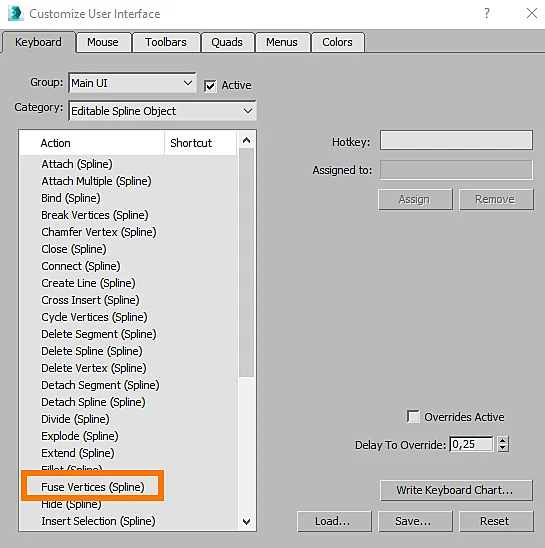Click the action list vertical scrollbar thumb

click(246, 263)
